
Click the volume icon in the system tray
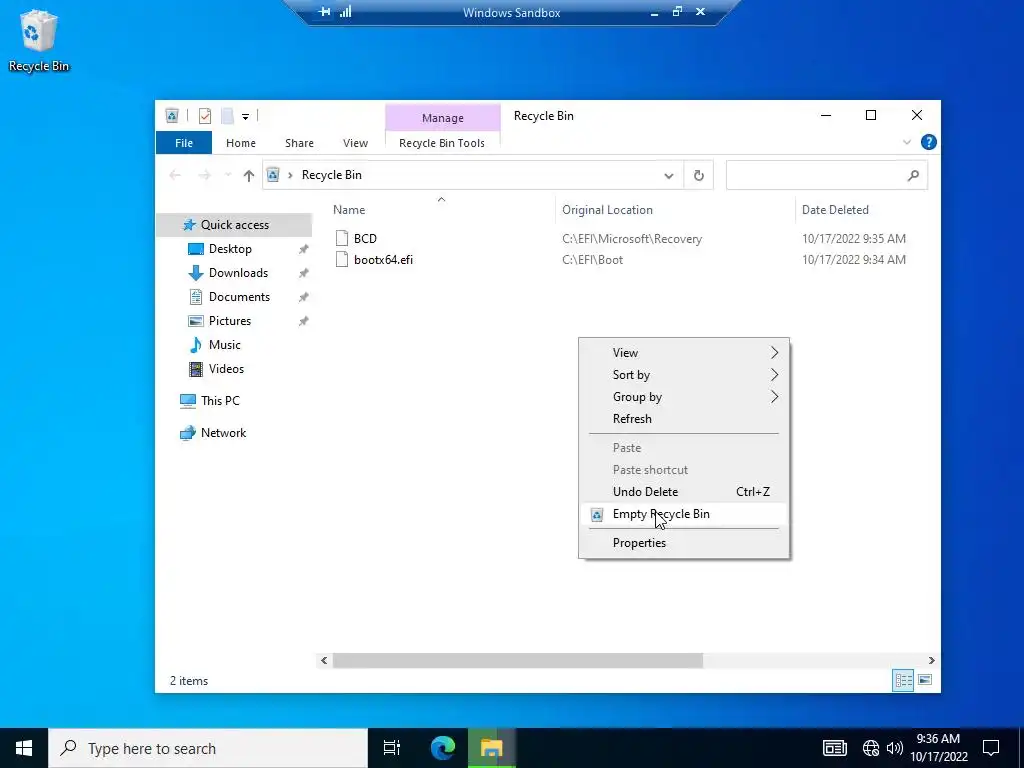895,748
